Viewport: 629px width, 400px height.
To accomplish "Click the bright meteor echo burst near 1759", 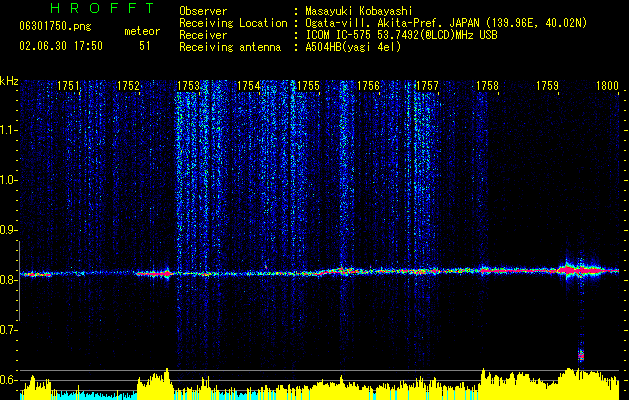I will (x=581, y=270).
